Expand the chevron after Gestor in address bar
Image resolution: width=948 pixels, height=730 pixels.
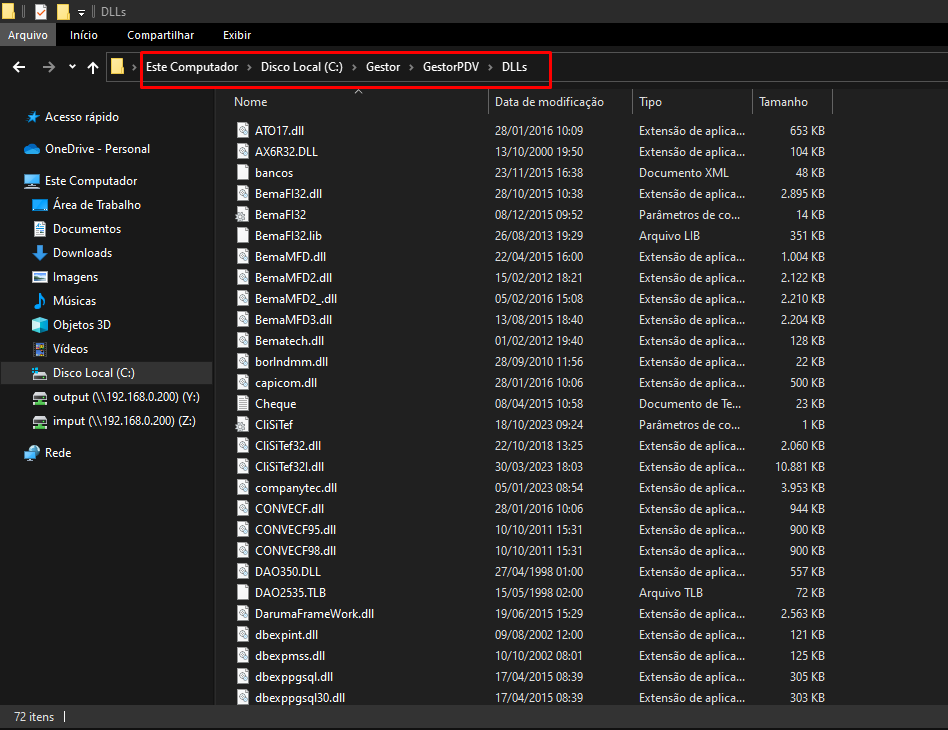point(411,67)
